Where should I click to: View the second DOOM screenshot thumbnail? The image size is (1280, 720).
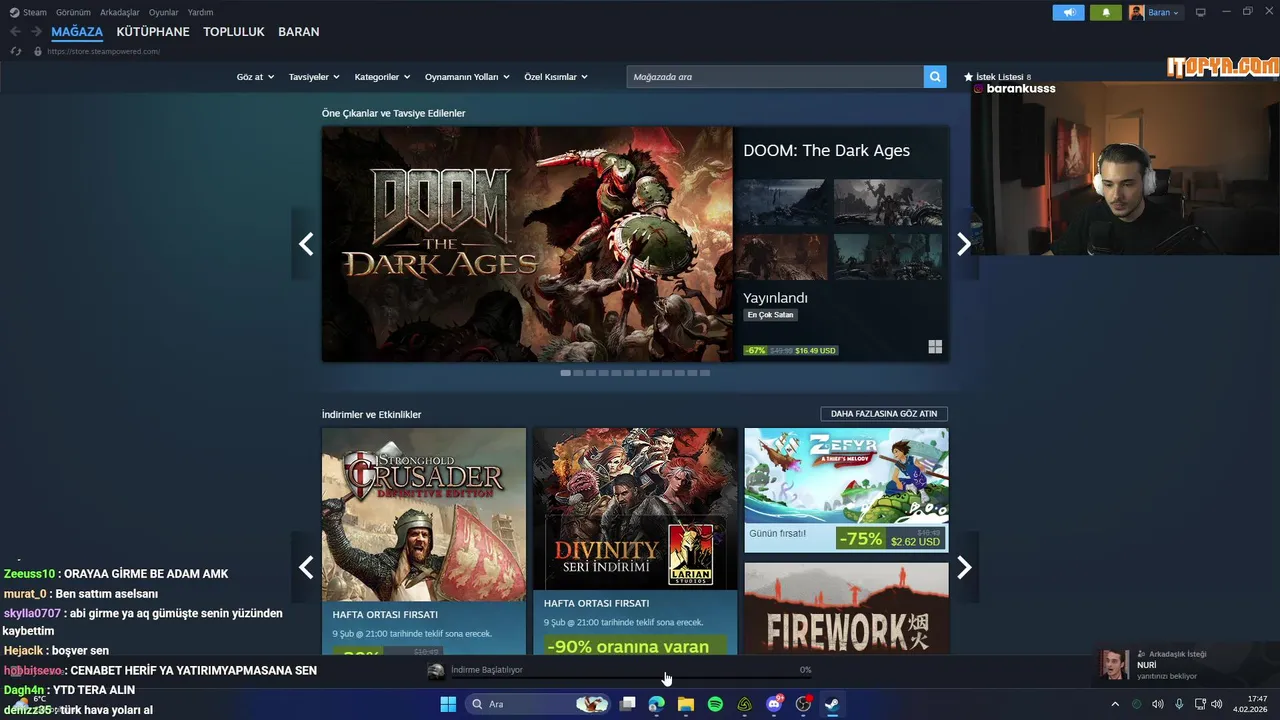888,203
